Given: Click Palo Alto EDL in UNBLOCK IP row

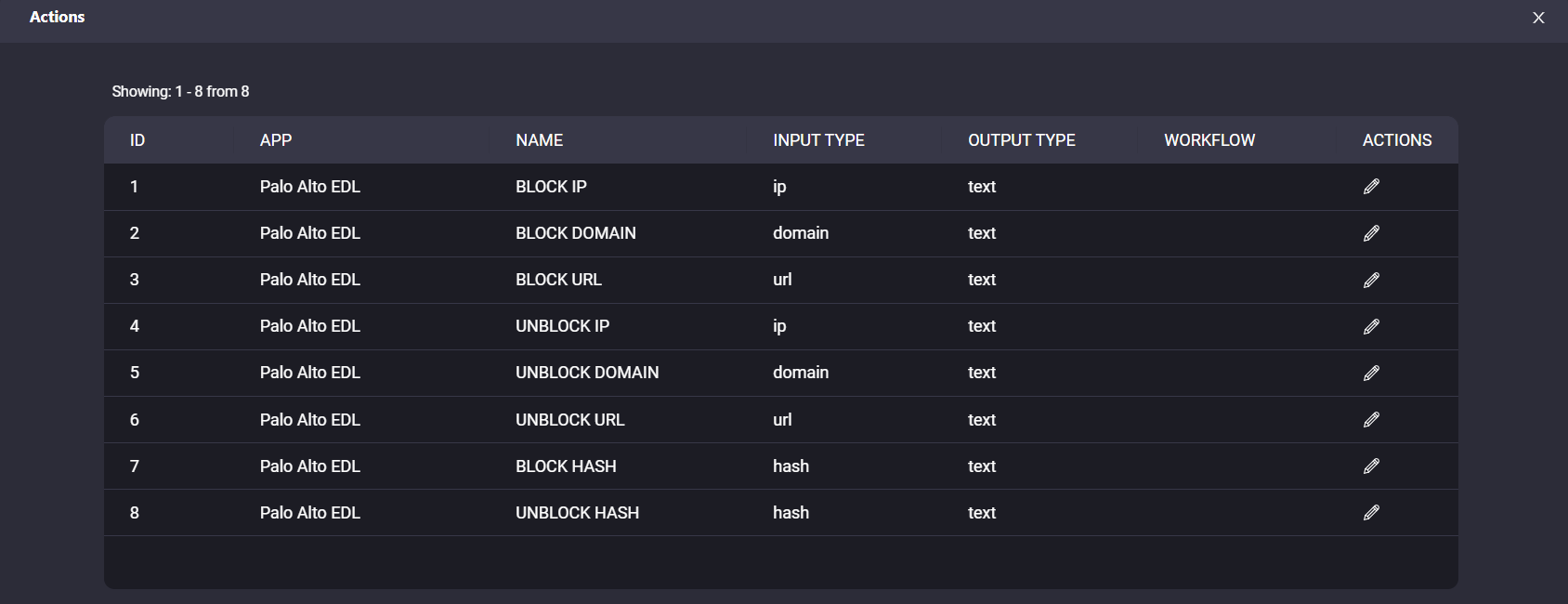Looking at the screenshot, I should [310, 326].
